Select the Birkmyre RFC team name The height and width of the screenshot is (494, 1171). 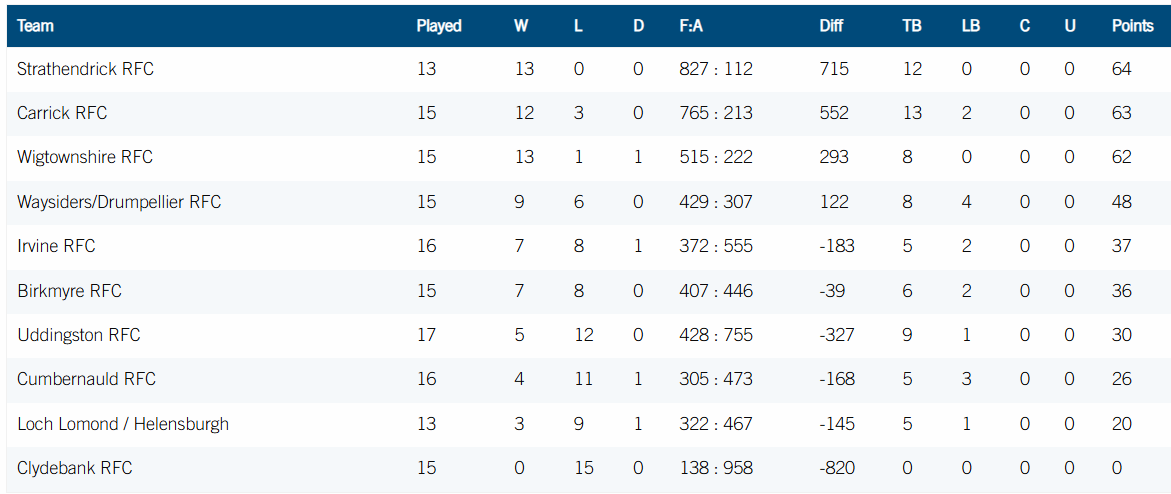point(69,291)
